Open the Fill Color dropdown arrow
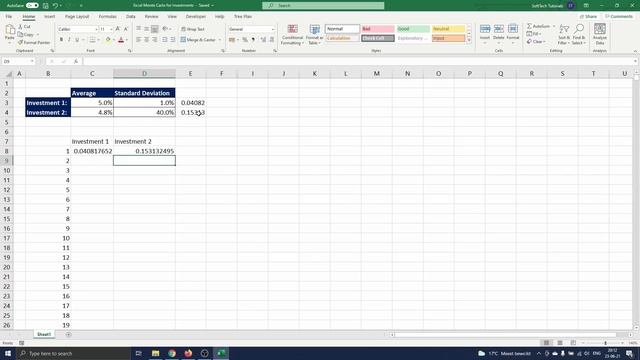This screenshot has height=360, width=640. 114,40
